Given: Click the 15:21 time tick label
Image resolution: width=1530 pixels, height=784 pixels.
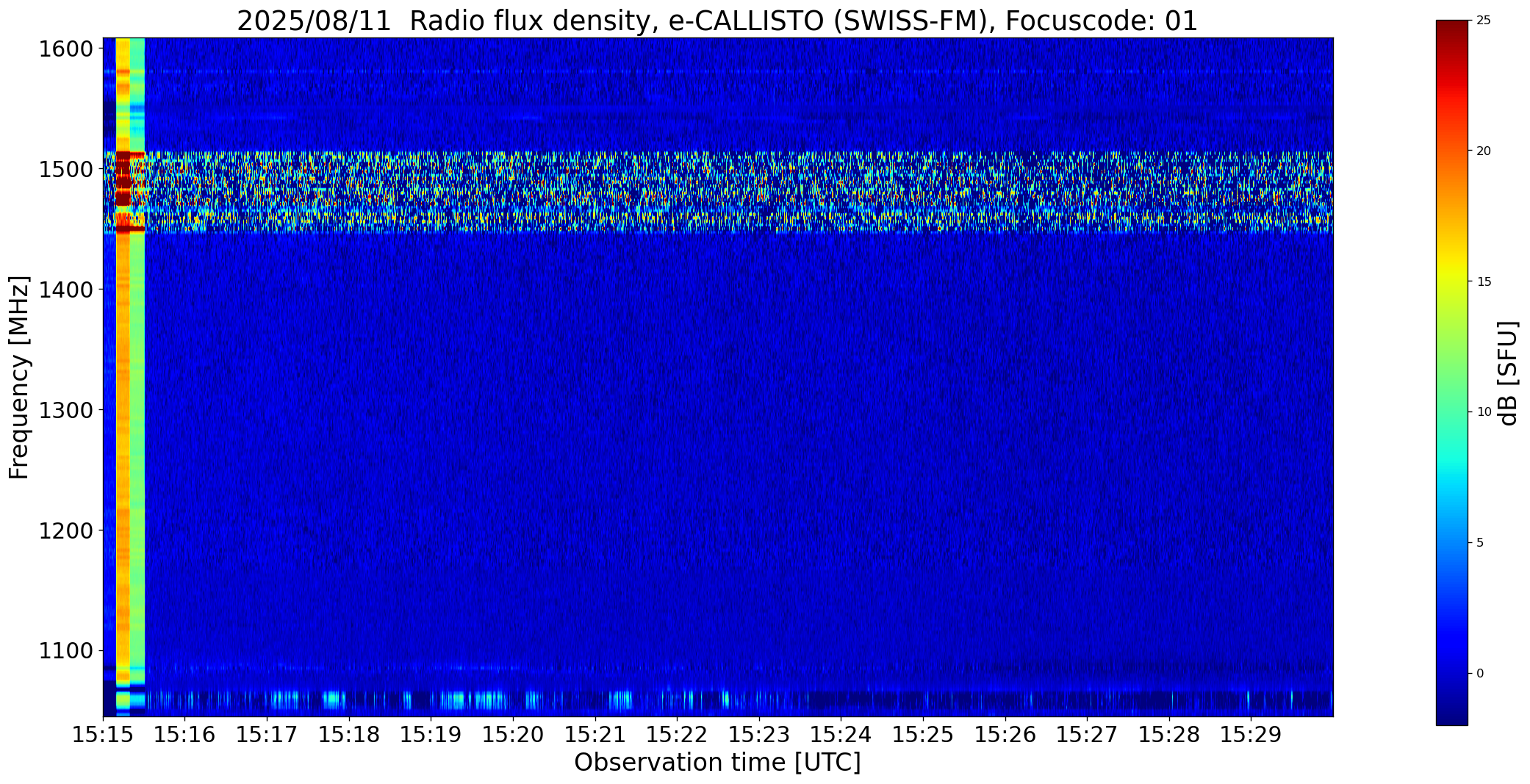Looking at the screenshot, I should pyautogui.click(x=595, y=735).
